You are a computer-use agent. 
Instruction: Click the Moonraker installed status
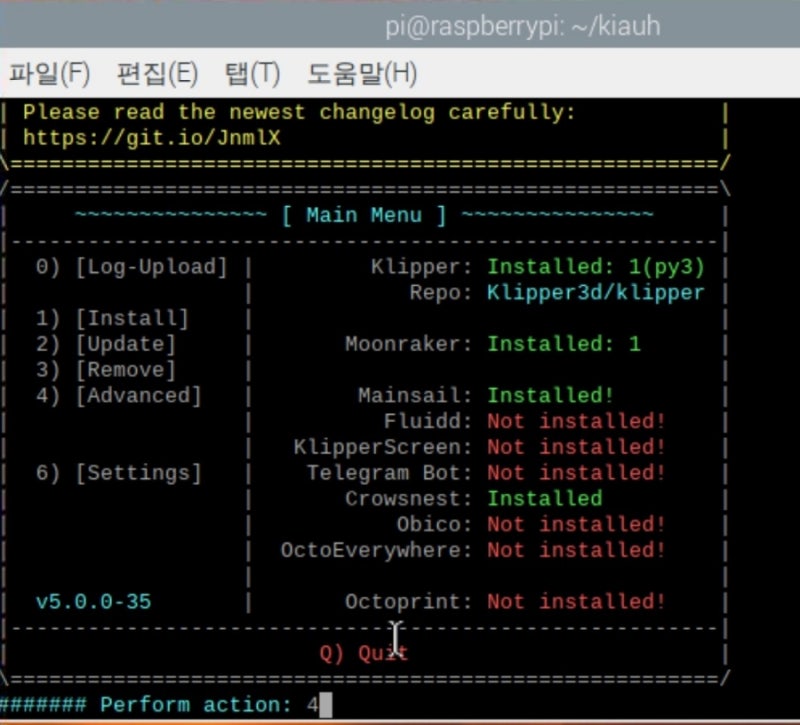click(x=555, y=343)
